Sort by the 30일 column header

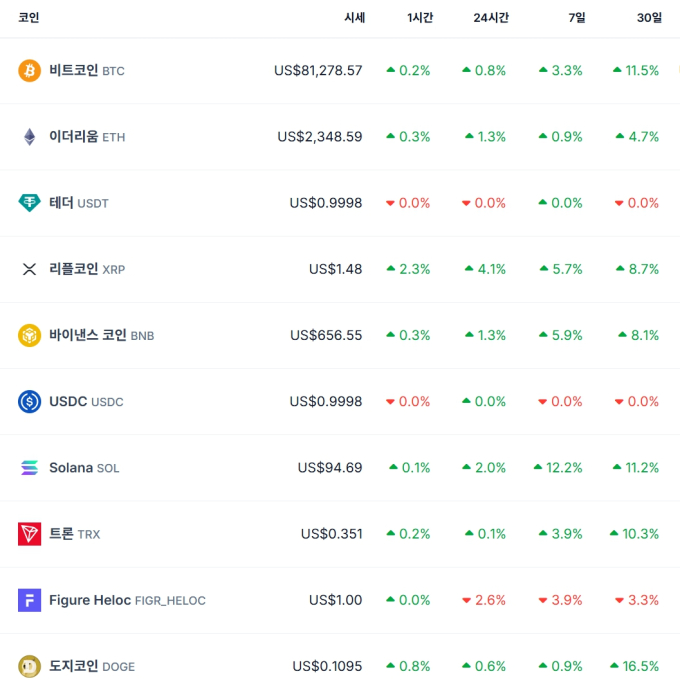[x=649, y=18]
